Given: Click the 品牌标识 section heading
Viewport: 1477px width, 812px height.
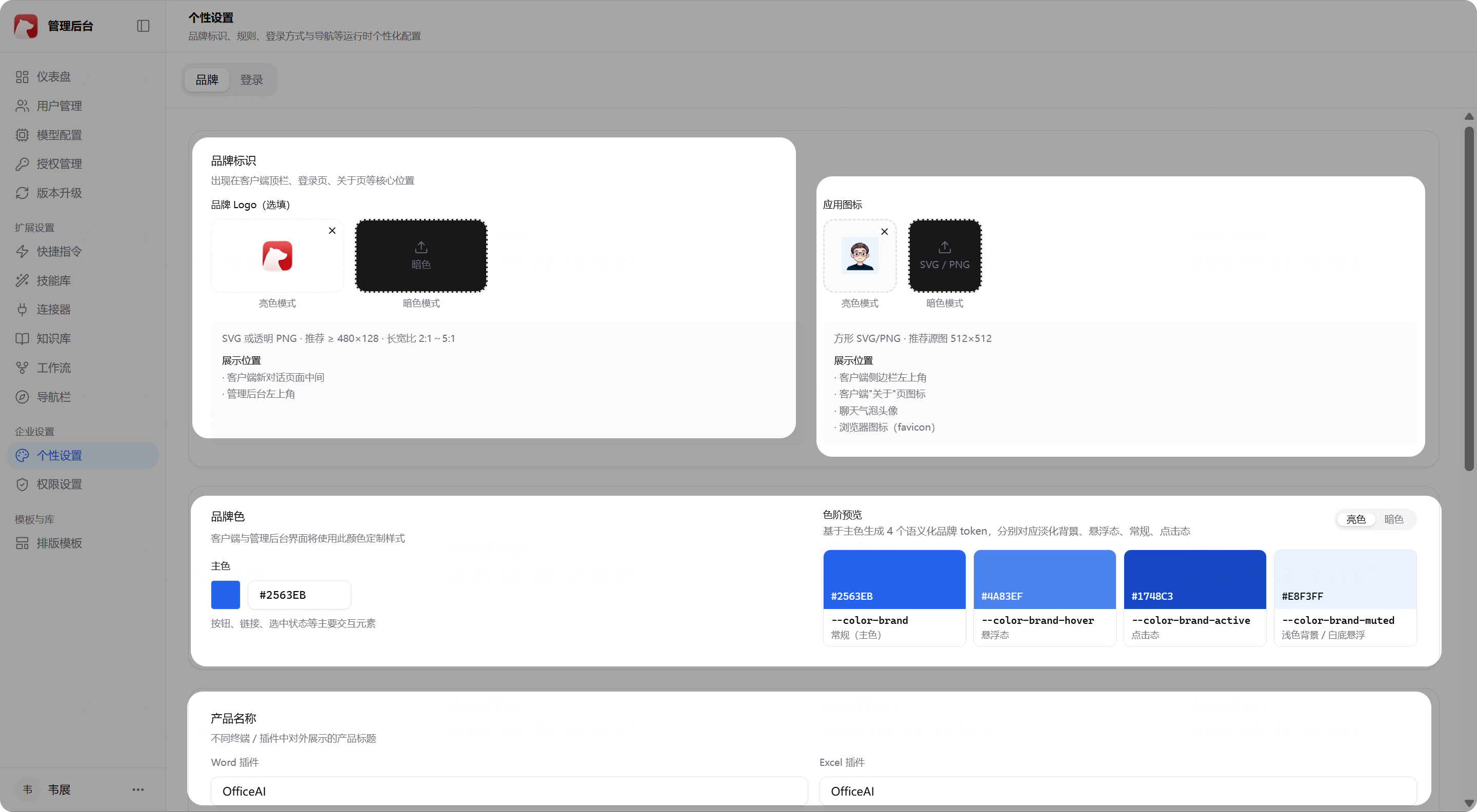Looking at the screenshot, I should pyautogui.click(x=233, y=161).
